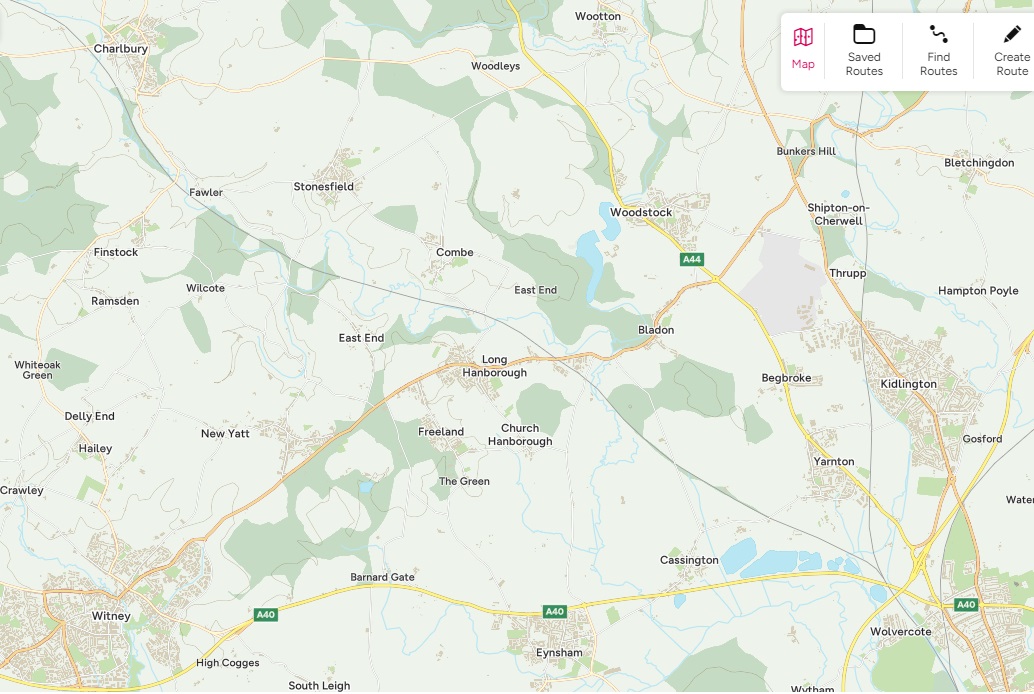Click the Long Hanborough label

pos(495,366)
